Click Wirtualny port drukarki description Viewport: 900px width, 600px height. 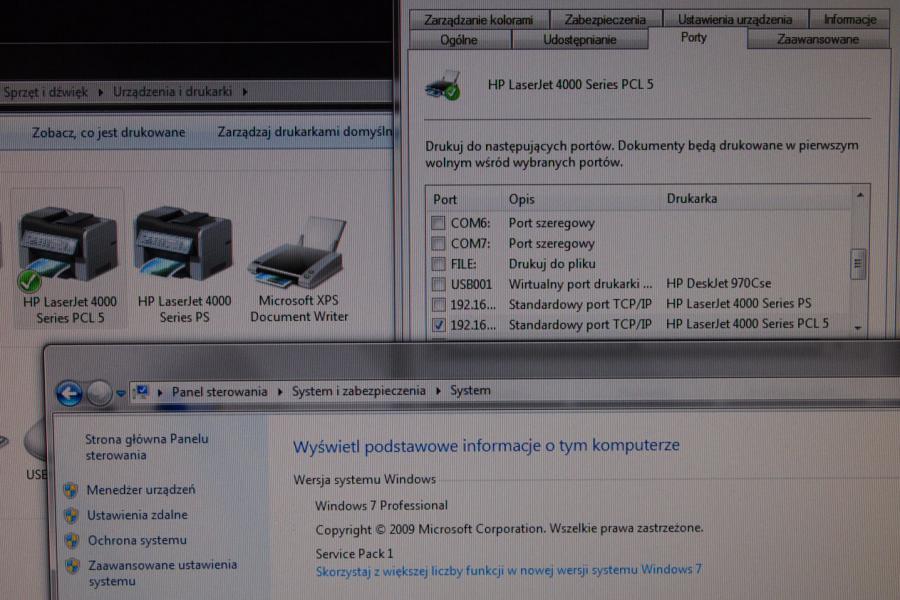point(580,284)
